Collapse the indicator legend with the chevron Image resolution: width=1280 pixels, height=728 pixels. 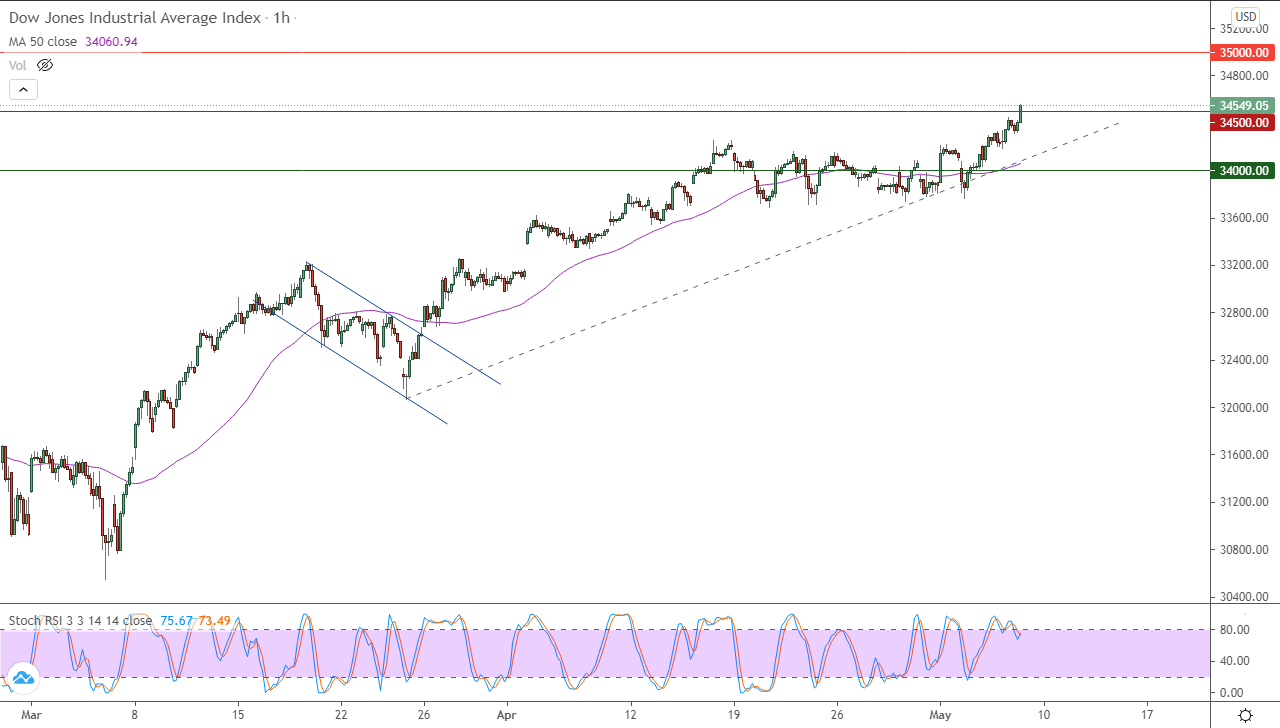point(23,89)
